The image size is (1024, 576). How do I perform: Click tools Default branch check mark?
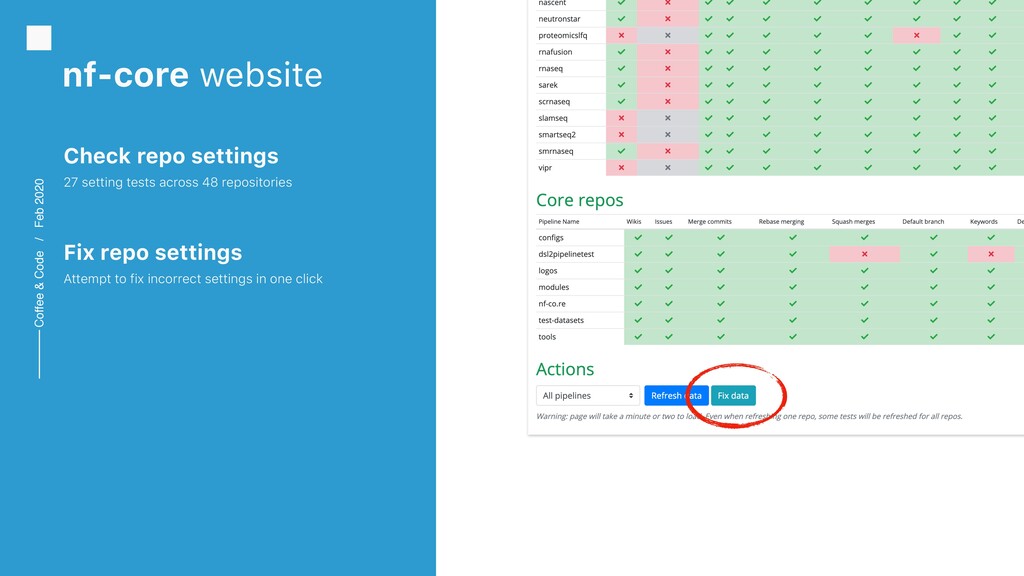(934, 337)
